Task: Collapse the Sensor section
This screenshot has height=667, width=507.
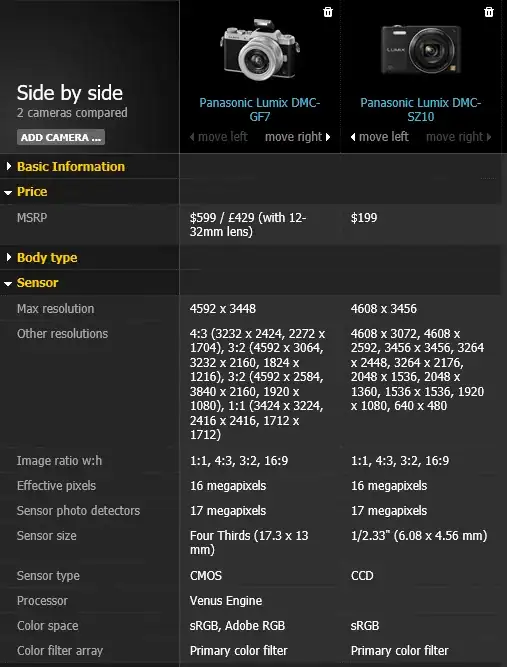Action: coord(31,282)
